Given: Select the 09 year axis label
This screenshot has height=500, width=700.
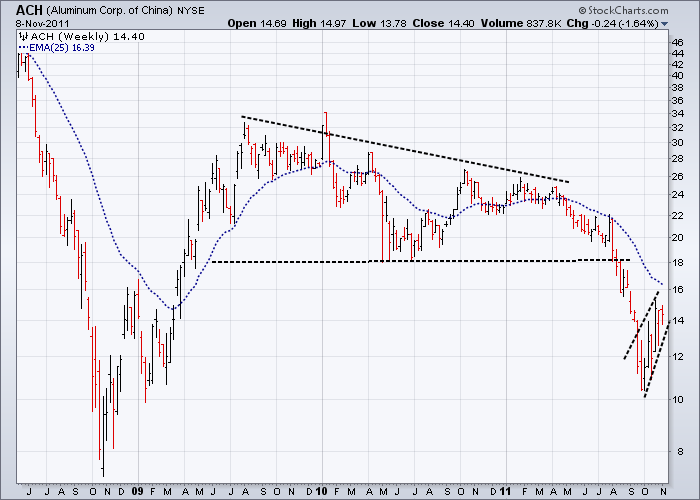Looking at the screenshot, I should click(x=138, y=491).
